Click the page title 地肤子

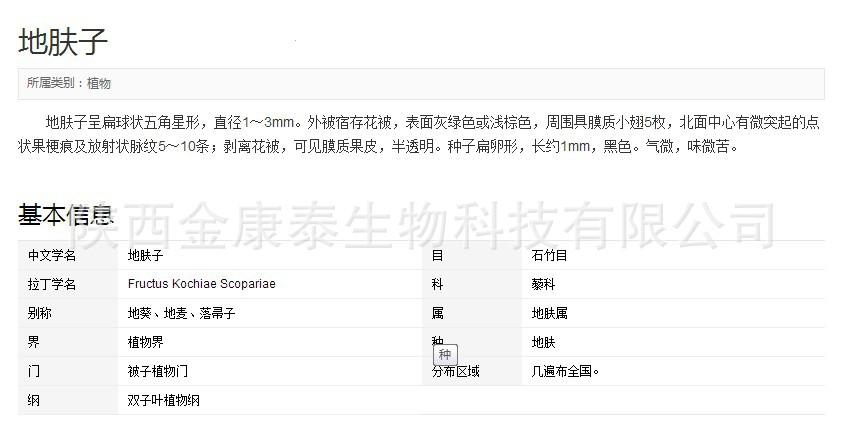63,41
